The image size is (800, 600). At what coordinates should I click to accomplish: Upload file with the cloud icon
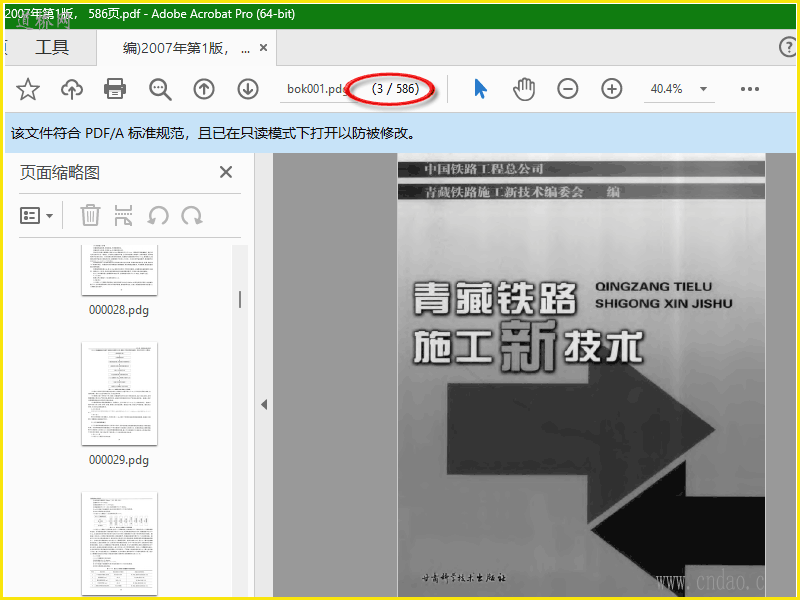[72, 89]
